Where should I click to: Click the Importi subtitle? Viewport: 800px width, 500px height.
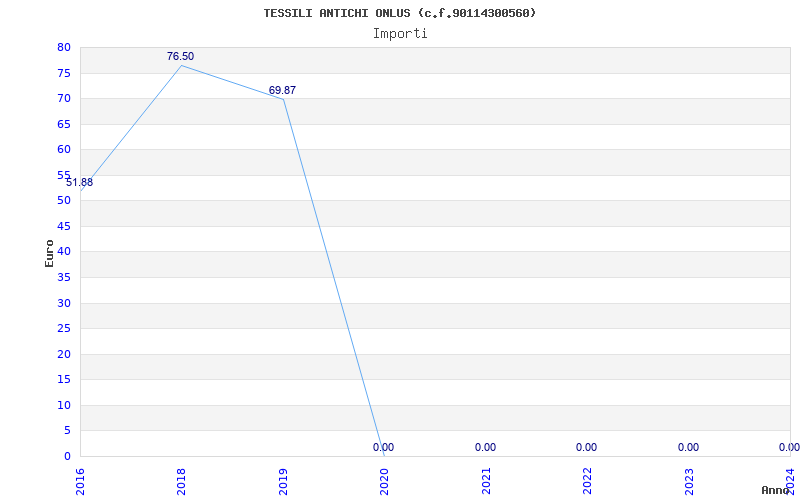pyautogui.click(x=400, y=34)
